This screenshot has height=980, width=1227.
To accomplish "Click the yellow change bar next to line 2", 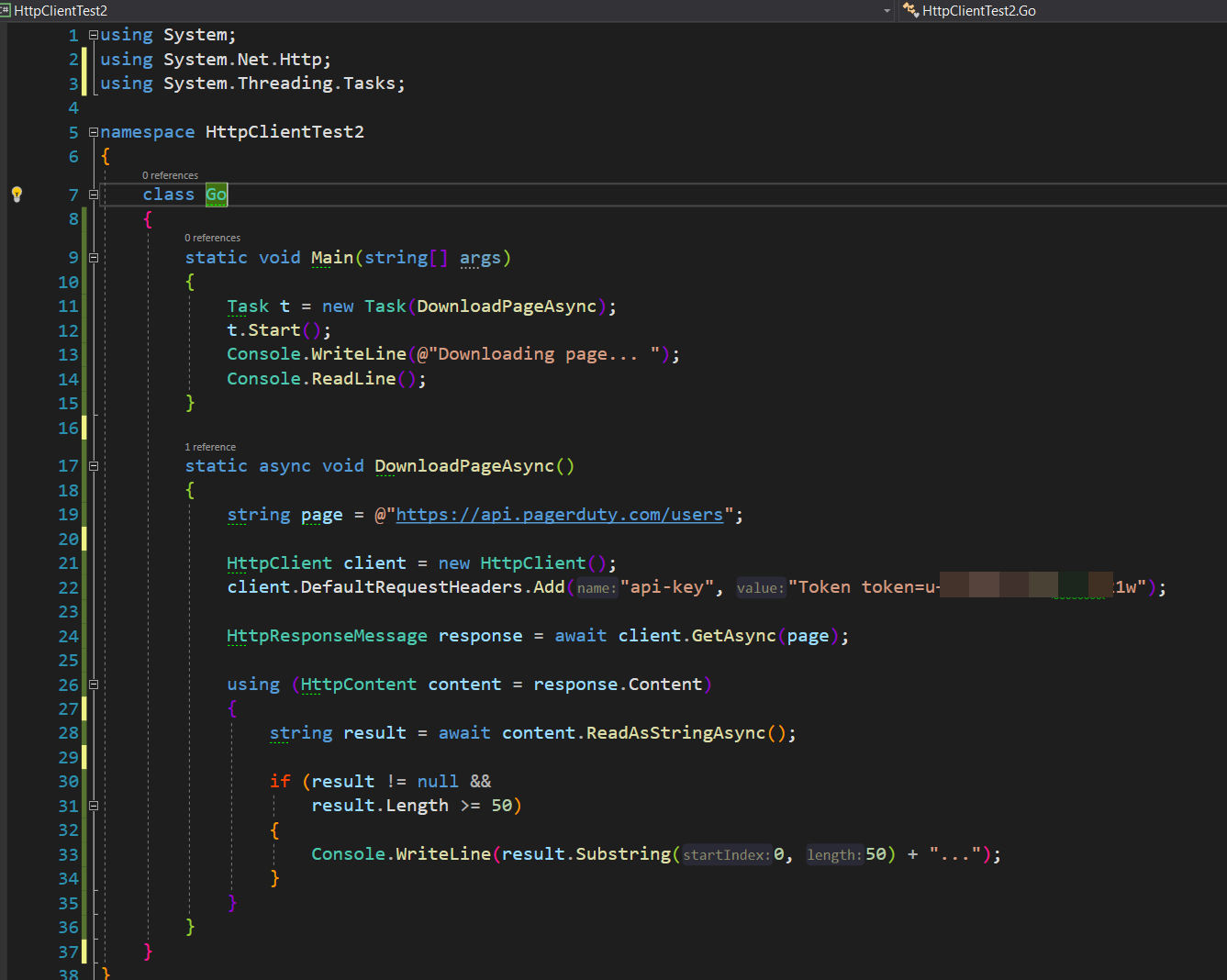I will pyautogui.click(x=84, y=59).
